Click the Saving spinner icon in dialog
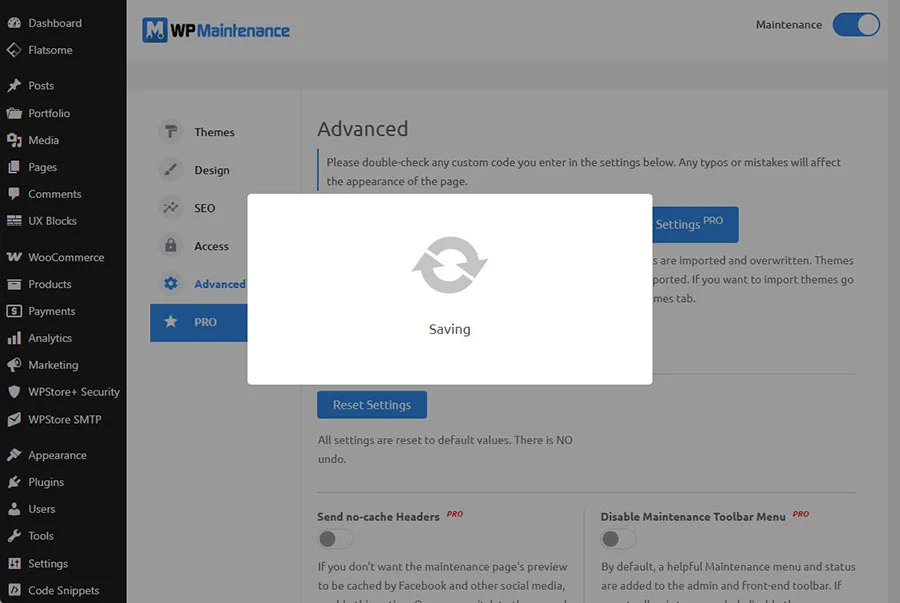This screenshot has width=900, height=603. 449,265
